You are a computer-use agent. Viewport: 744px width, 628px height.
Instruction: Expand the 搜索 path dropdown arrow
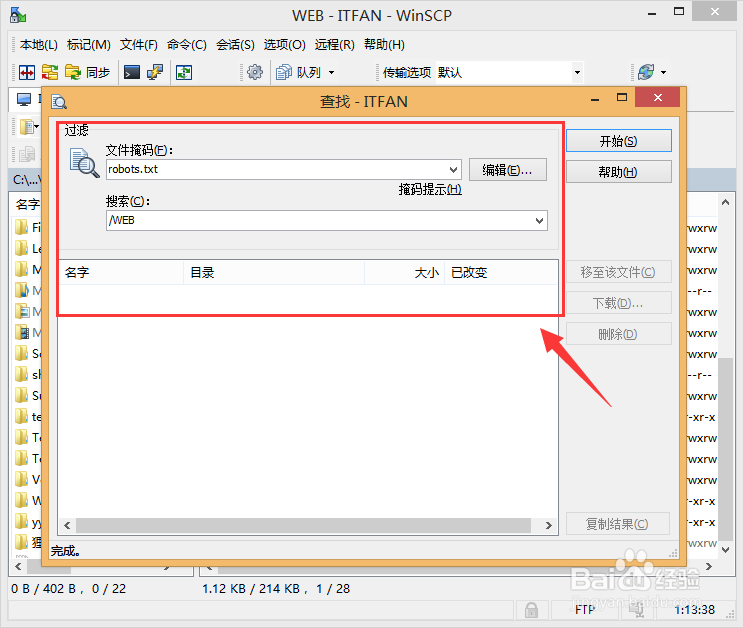[539, 221]
